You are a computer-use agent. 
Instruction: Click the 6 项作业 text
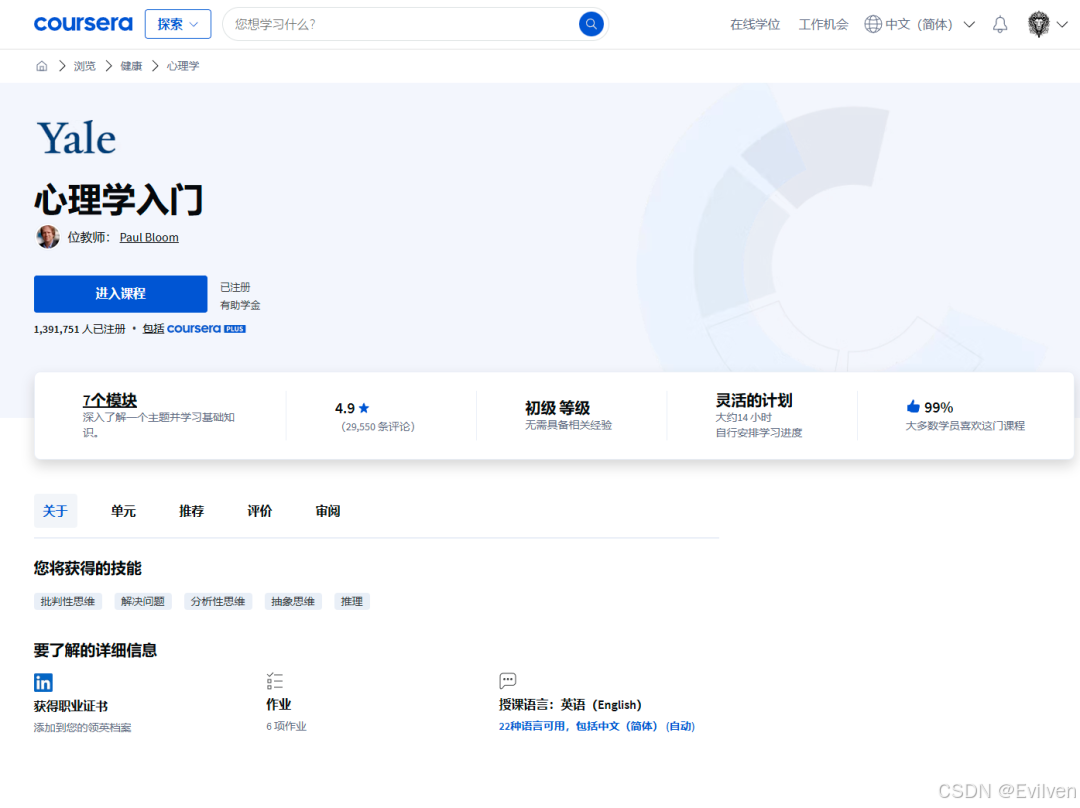[286, 726]
